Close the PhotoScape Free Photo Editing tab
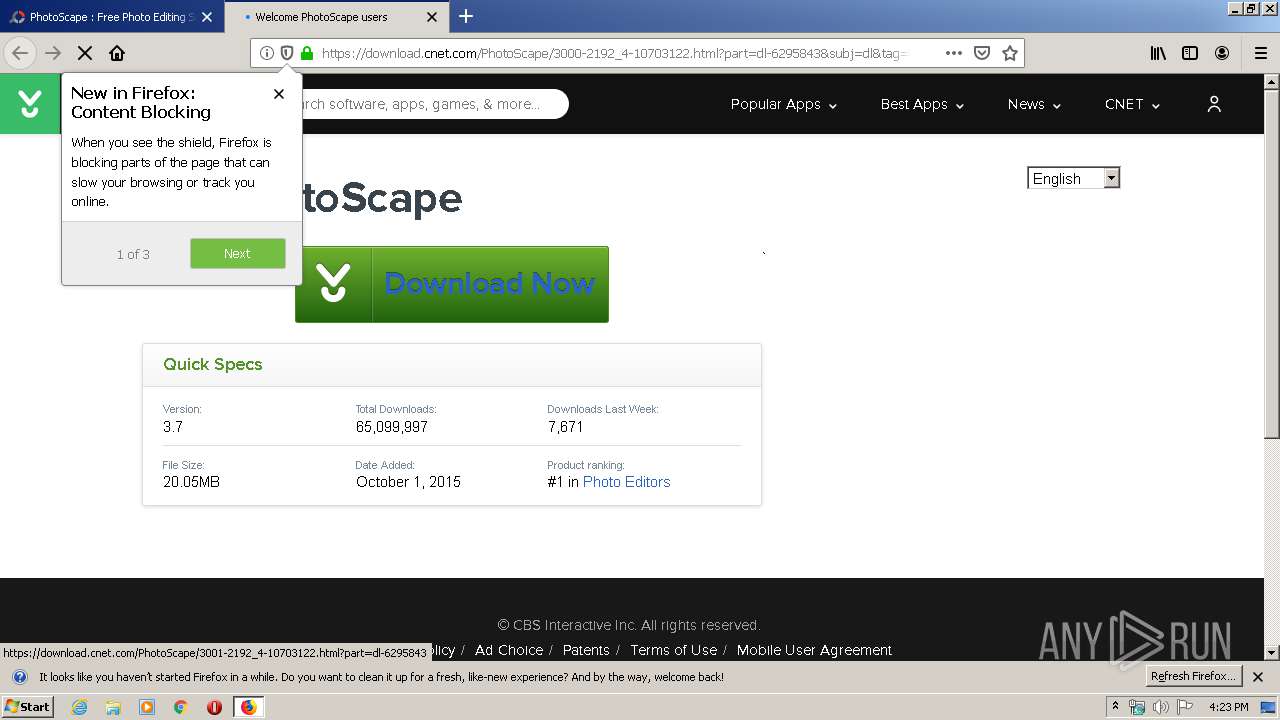 point(207,17)
